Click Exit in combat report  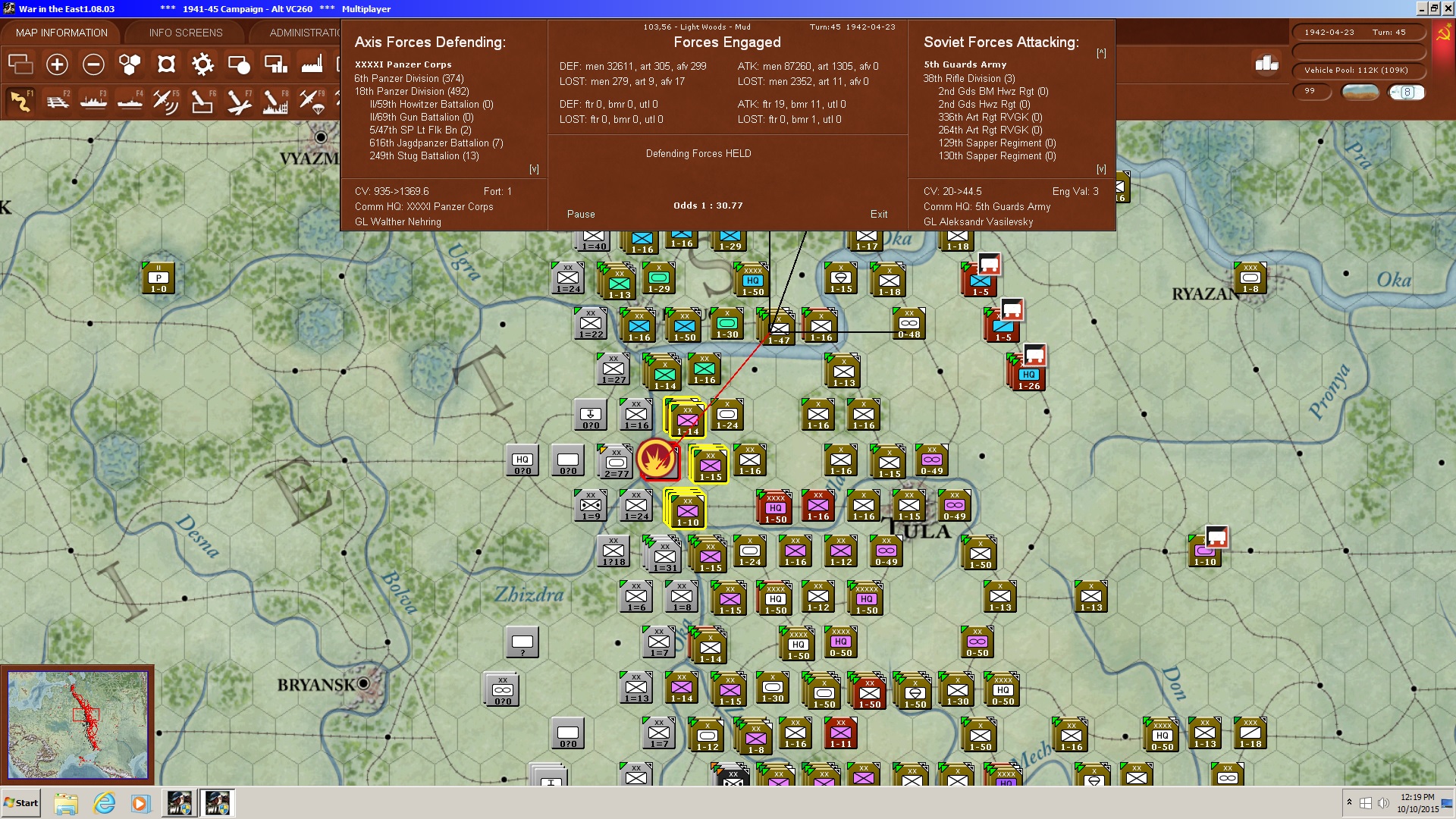[x=879, y=214]
